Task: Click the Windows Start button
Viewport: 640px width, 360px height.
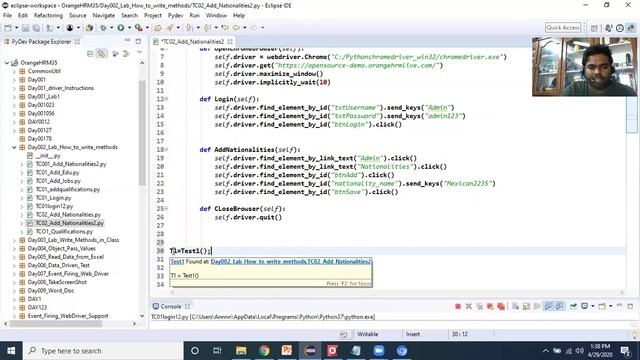Action: pyautogui.click(x=11, y=351)
